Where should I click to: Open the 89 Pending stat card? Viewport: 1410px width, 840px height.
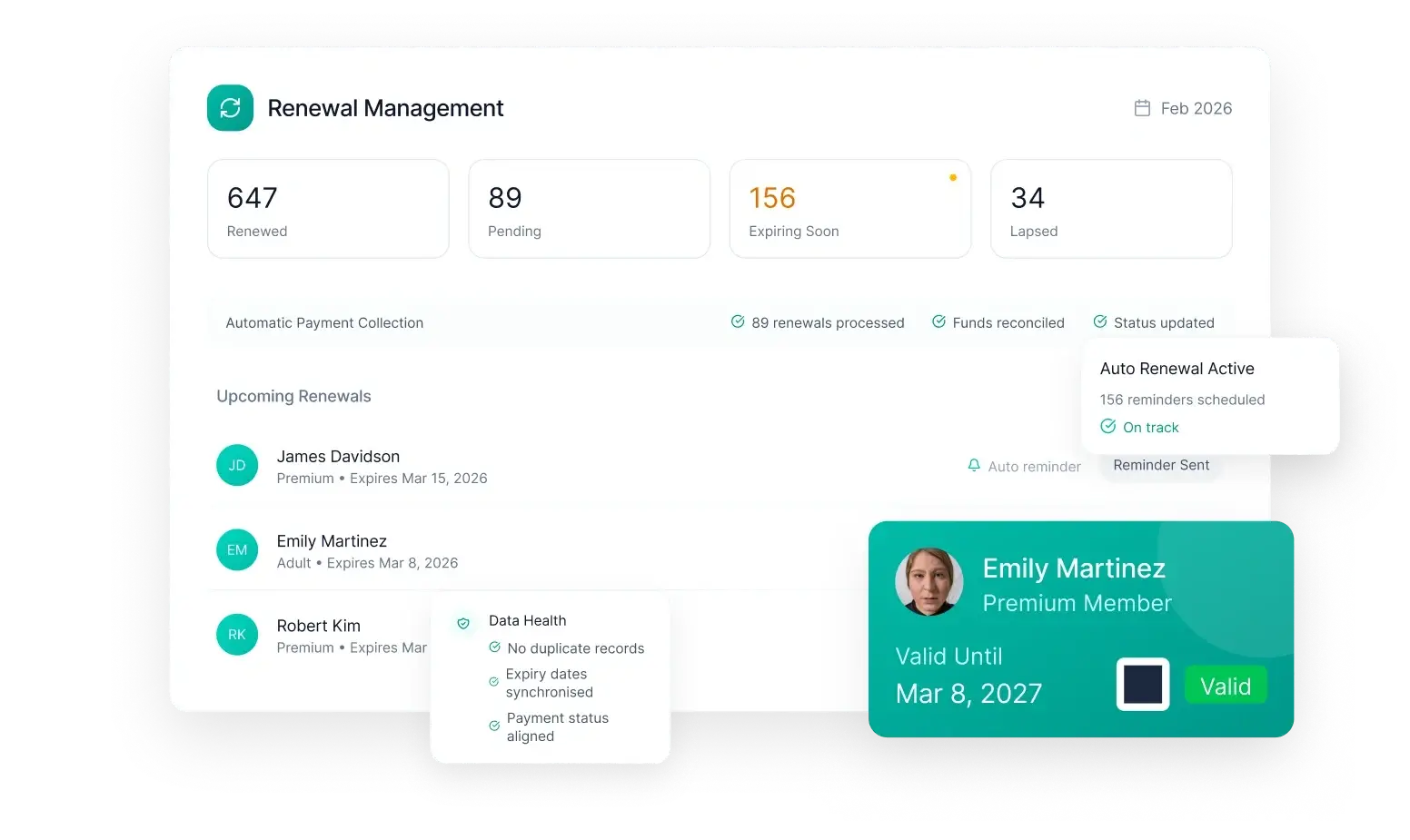(x=589, y=209)
